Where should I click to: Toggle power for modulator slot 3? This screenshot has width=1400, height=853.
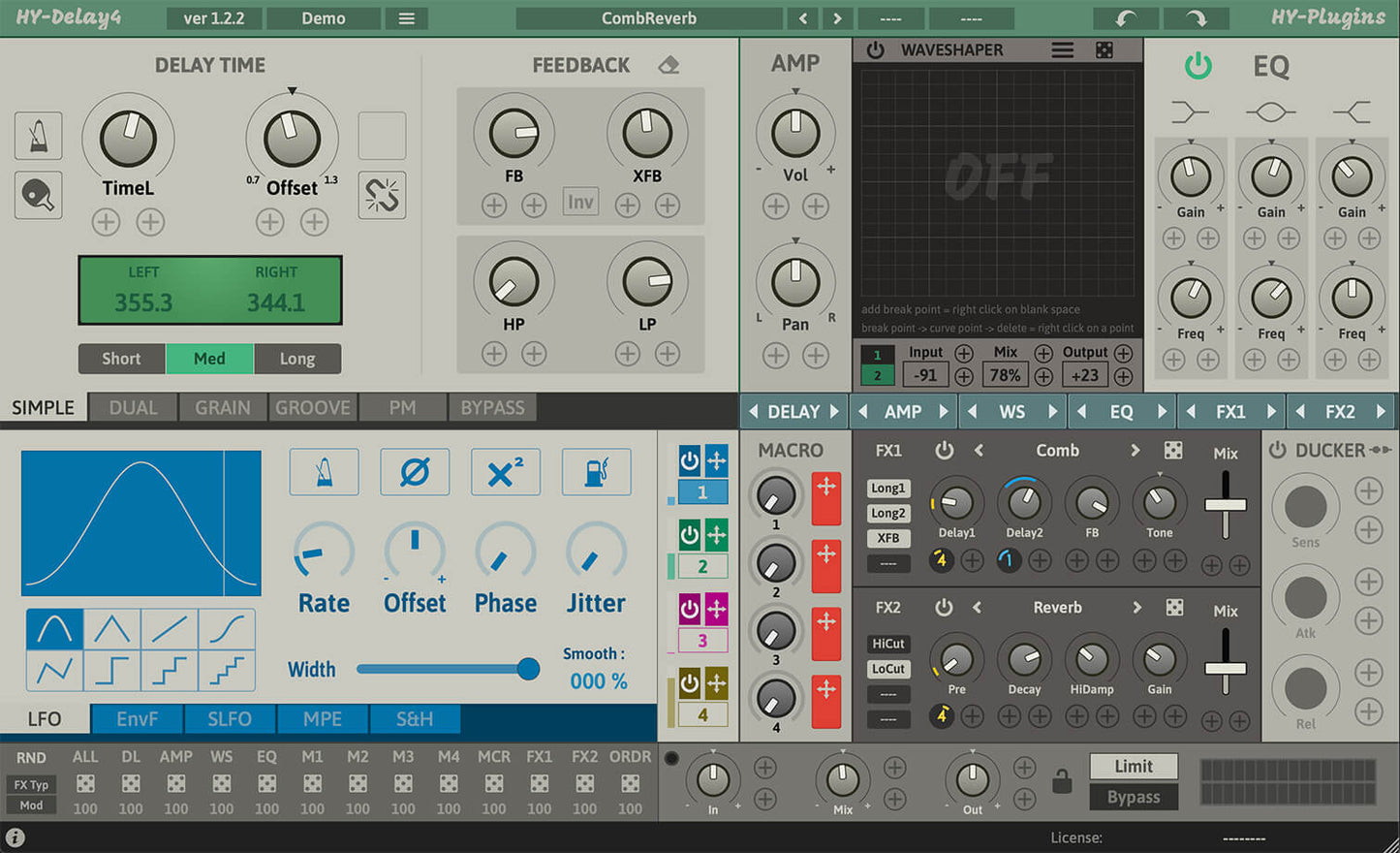(x=690, y=610)
